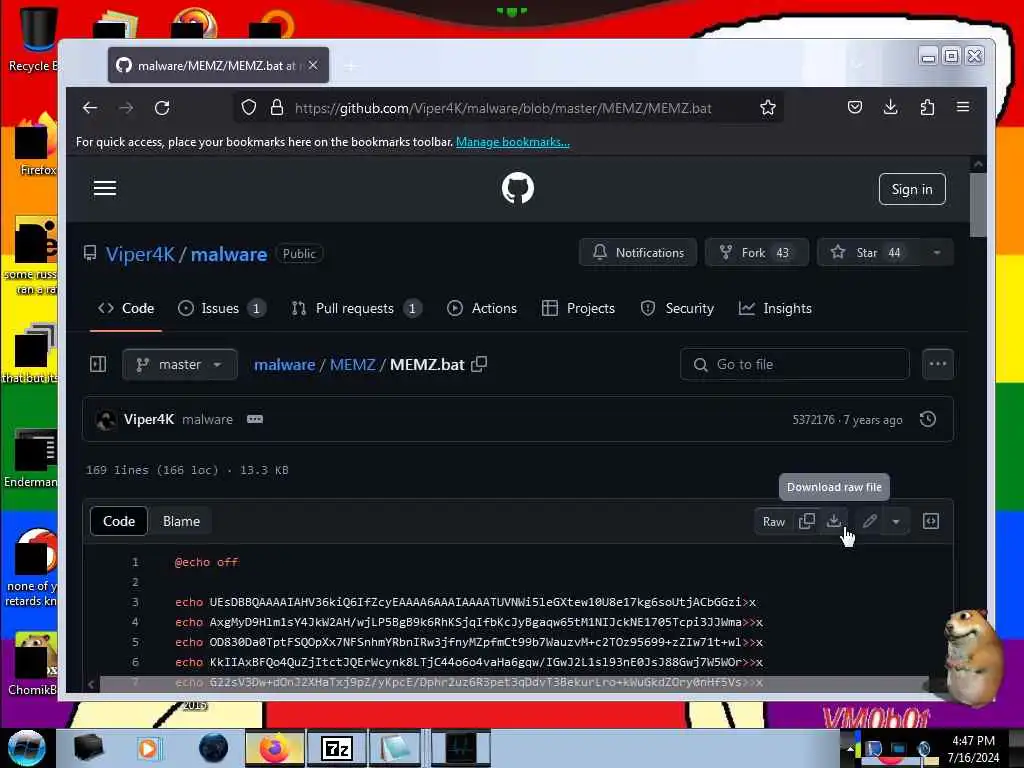The height and width of the screenshot is (768, 1024).
Task: Switch to the Blame view toggle
Action: [182, 521]
